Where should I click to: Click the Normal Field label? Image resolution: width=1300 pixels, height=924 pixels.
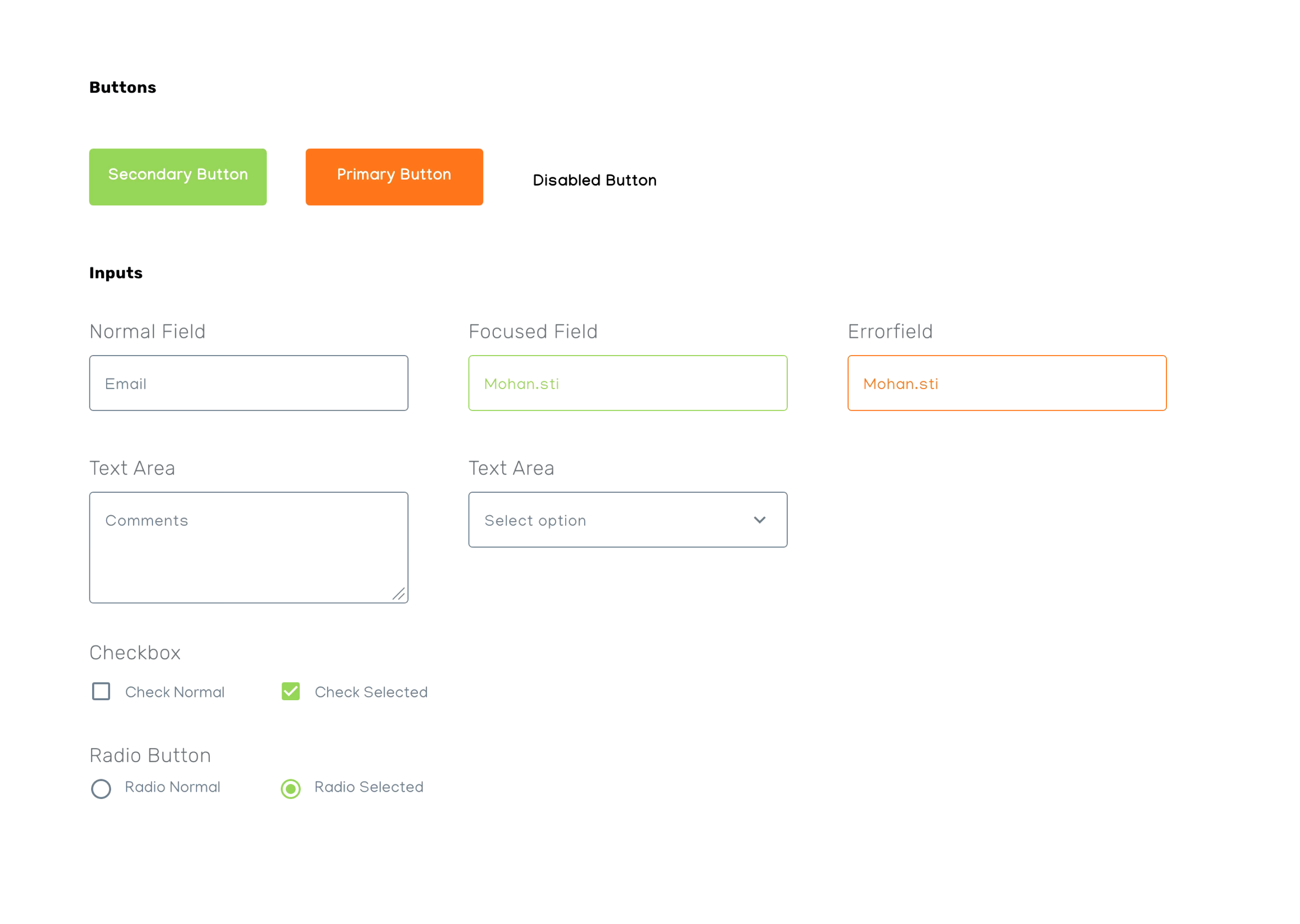click(x=148, y=331)
